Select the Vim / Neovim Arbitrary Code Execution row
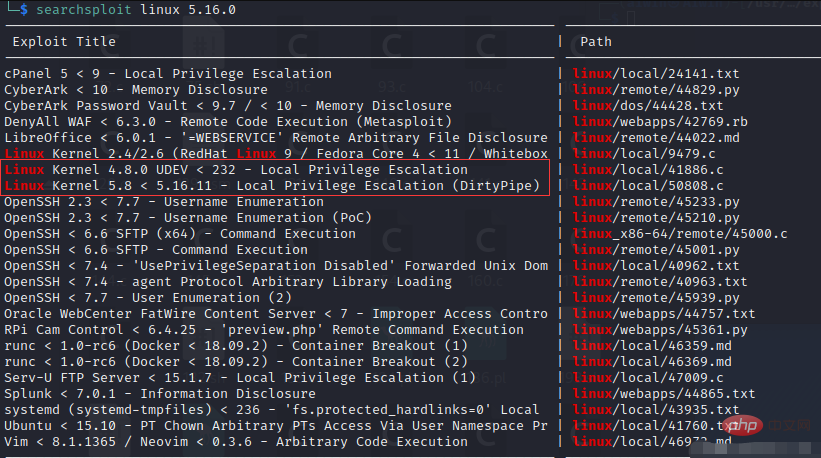Image resolution: width=821 pixels, height=458 pixels. click(x=236, y=442)
